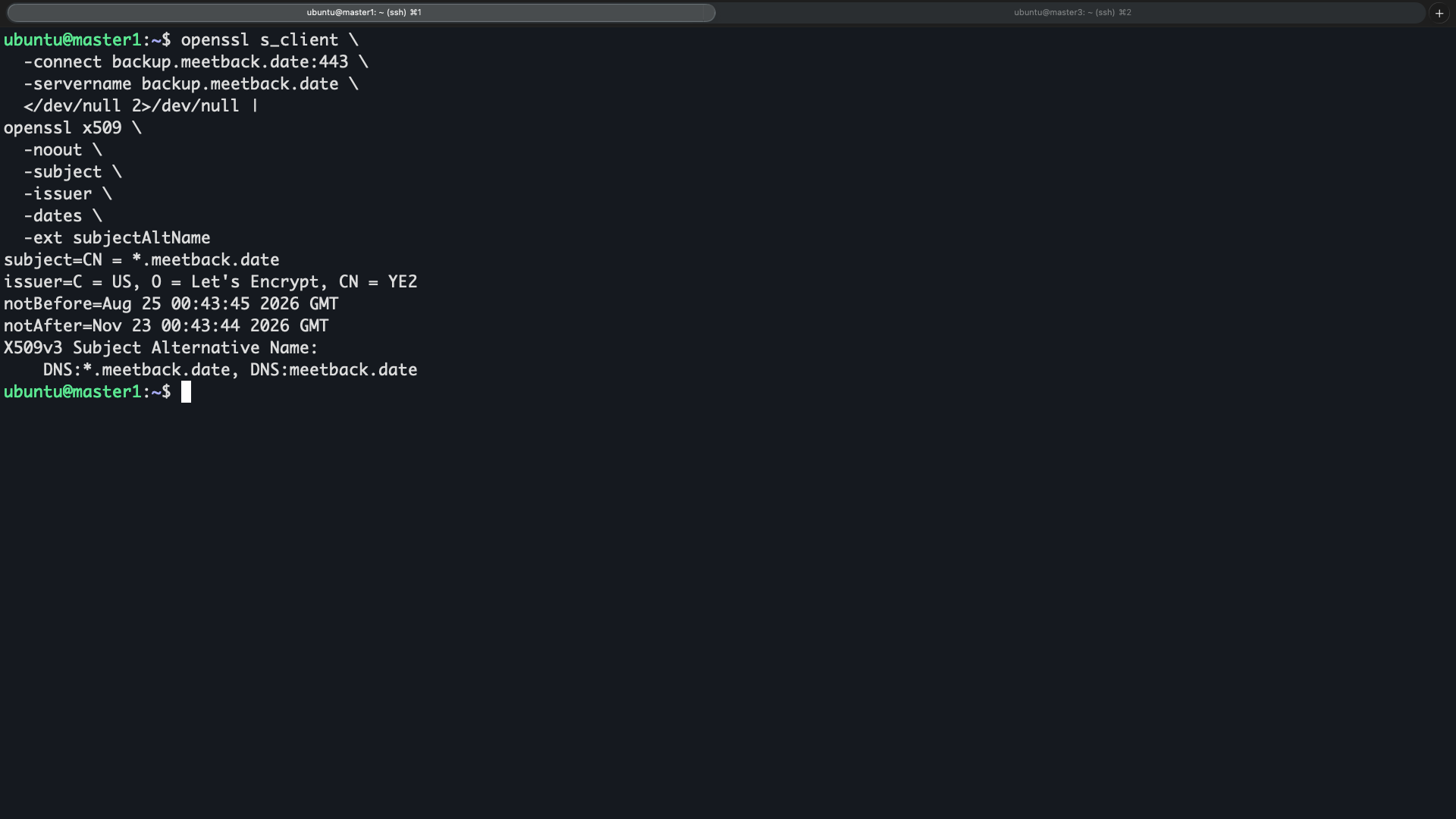
Task: Click the 'notAfter=Nov 23' date line
Action: tap(166, 326)
